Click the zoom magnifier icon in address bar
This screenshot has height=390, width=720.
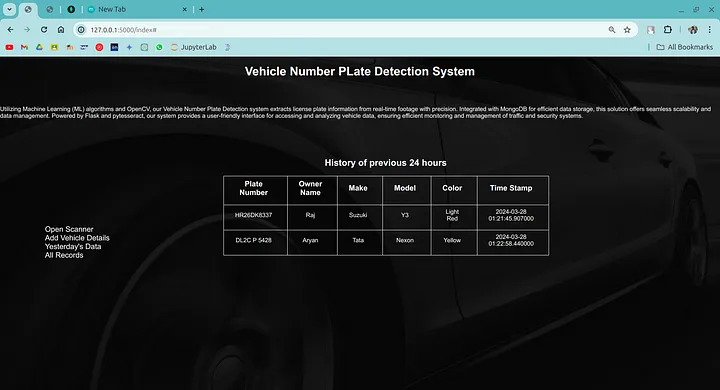click(x=612, y=29)
